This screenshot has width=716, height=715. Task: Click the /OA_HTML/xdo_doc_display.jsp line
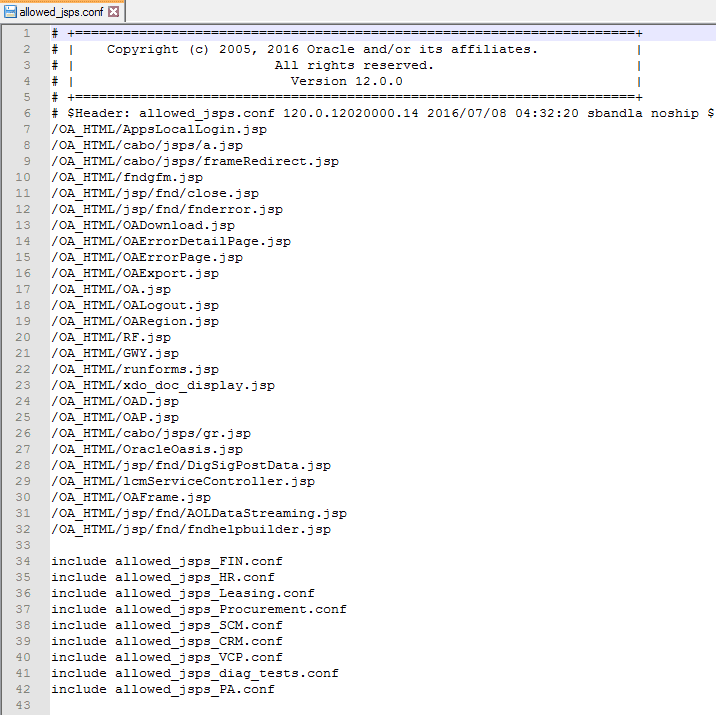163,385
